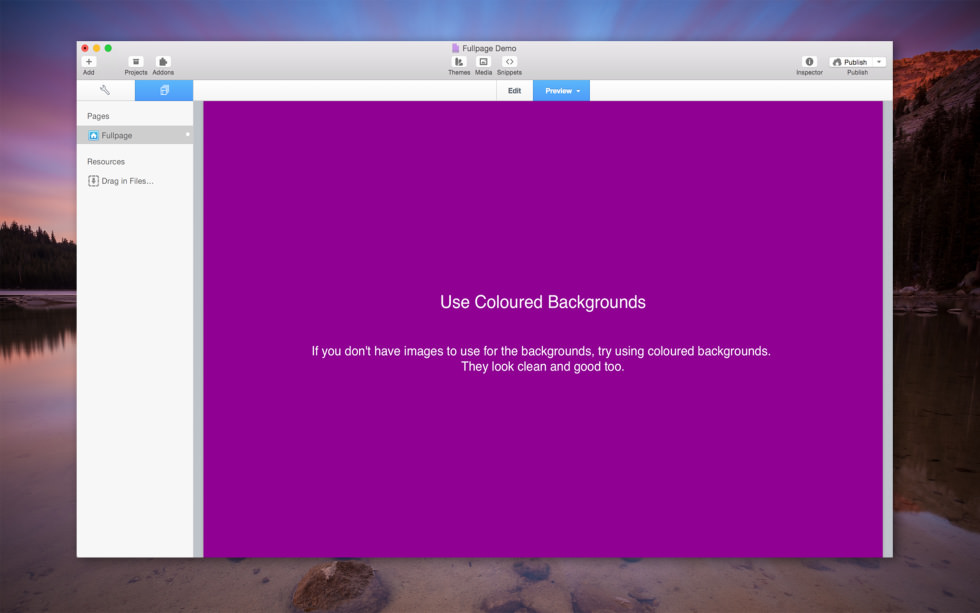Click the Drag in Files download icon
This screenshot has width=980, height=613.
coord(93,181)
